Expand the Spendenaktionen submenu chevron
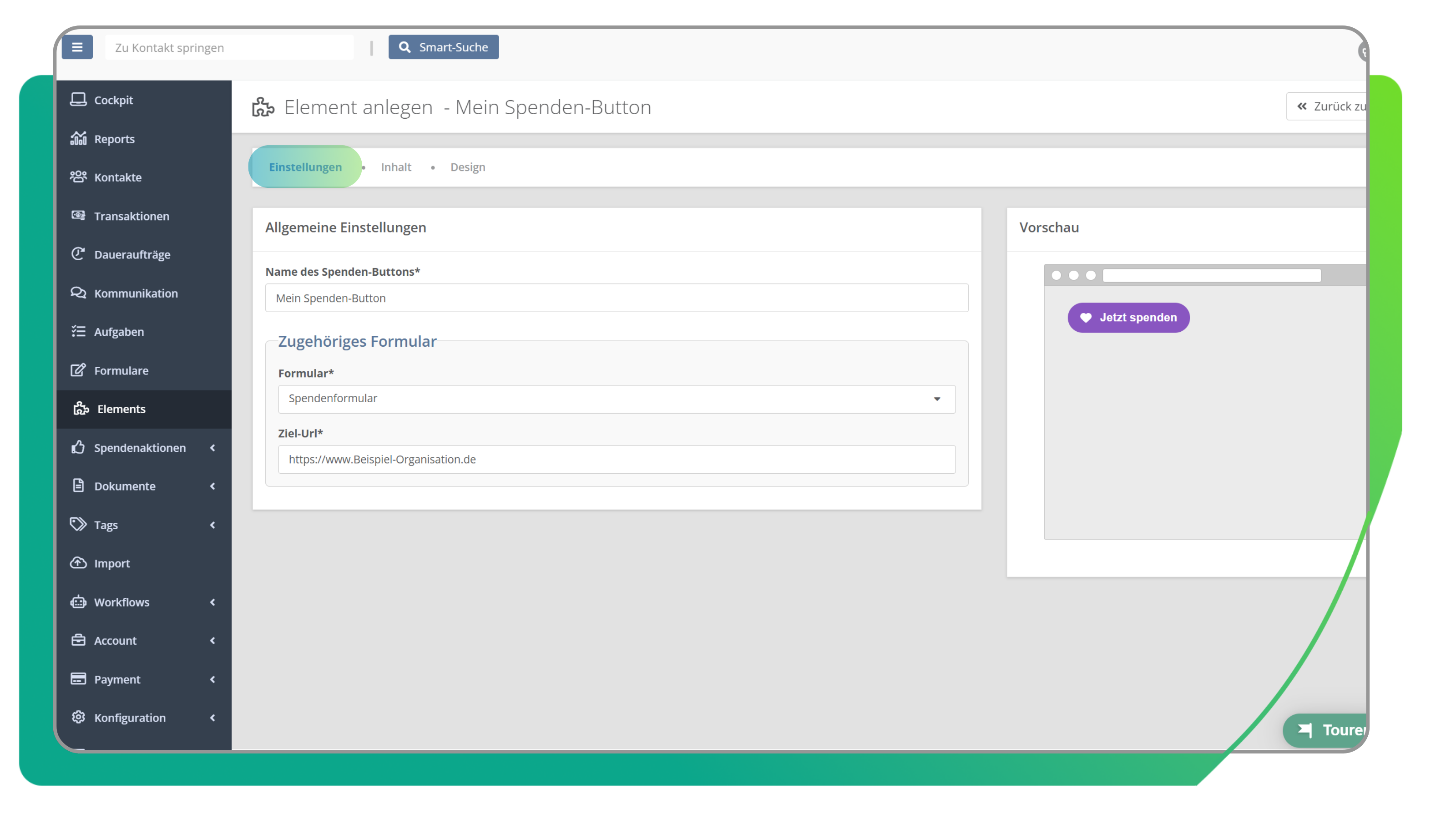This screenshot has width=1456, height=819. (212, 448)
